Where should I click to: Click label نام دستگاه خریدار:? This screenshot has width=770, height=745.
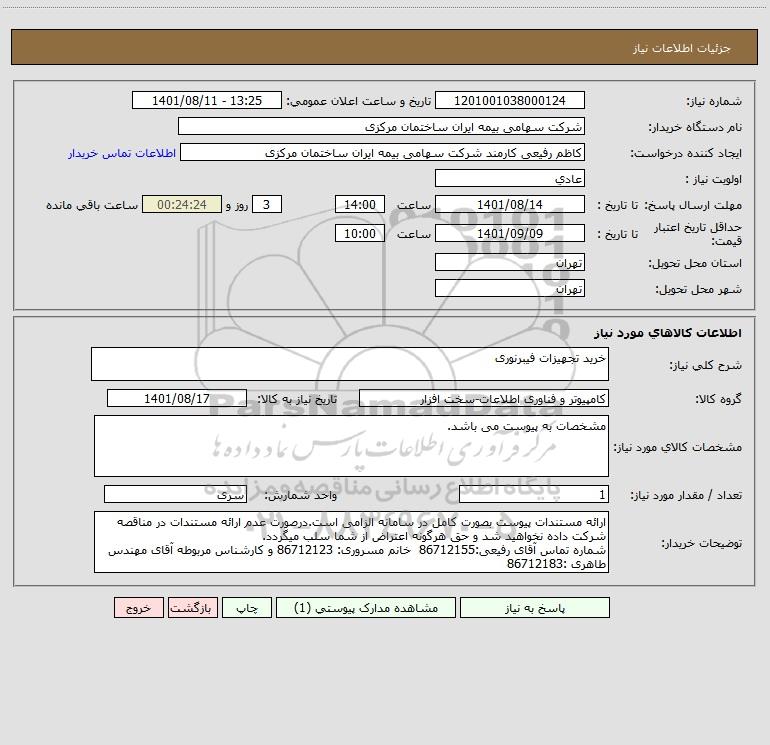pos(695,128)
